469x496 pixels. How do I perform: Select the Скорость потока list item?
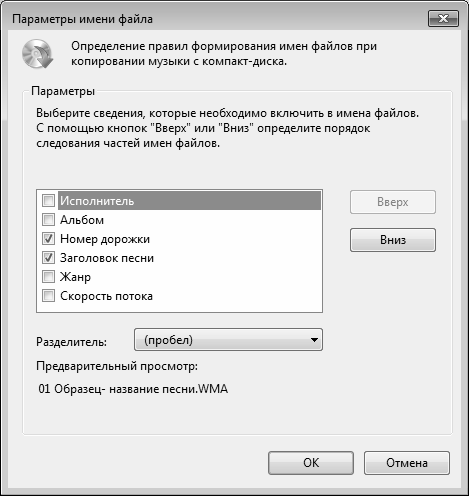pyautogui.click(x=106, y=296)
